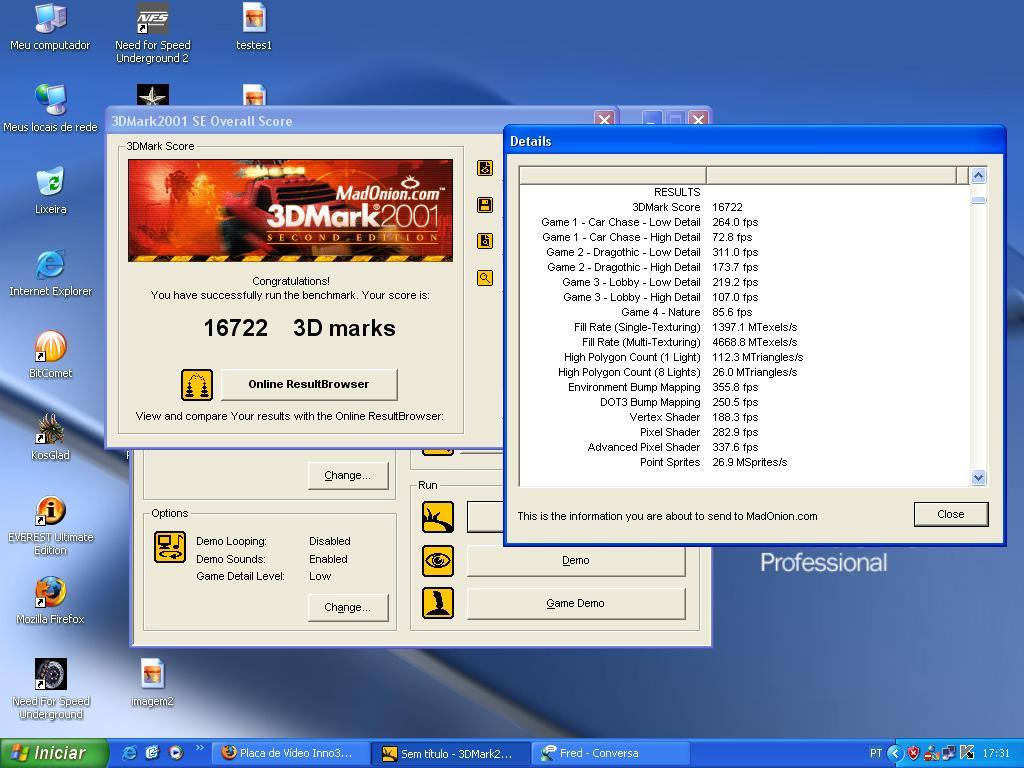Launch BitComet from desktop
1024x768 pixels.
[x=50, y=356]
